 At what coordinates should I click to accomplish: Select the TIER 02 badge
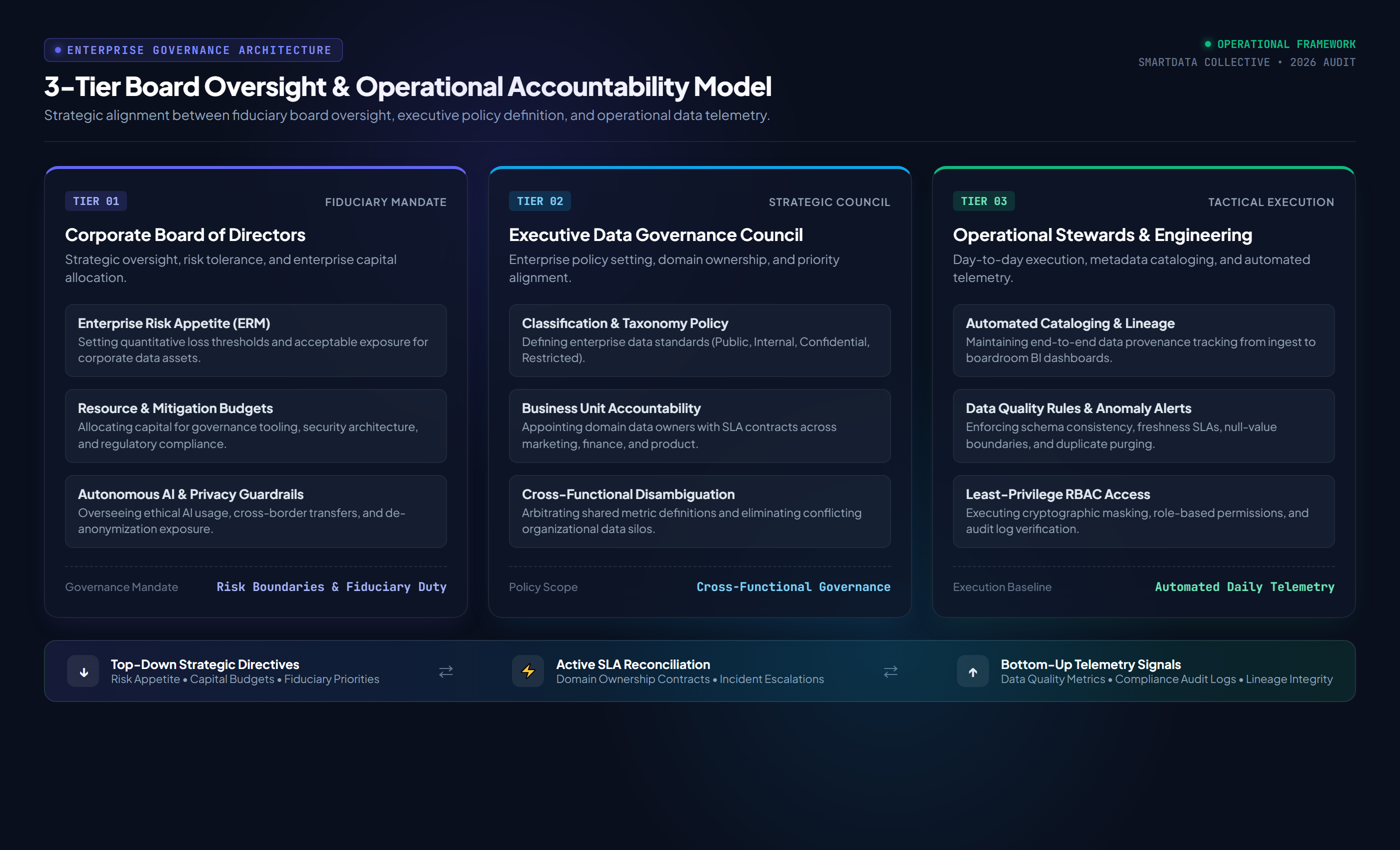tap(540, 201)
